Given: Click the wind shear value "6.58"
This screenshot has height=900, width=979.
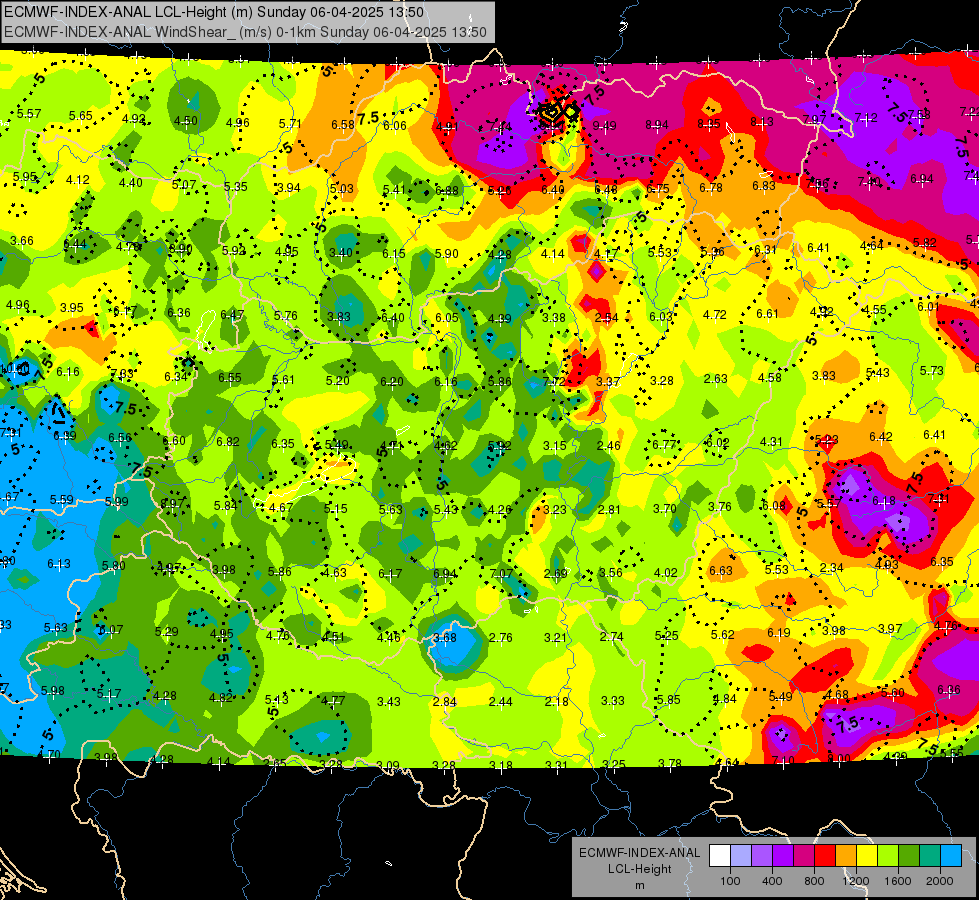Looking at the screenshot, I should [x=343, y=124].
